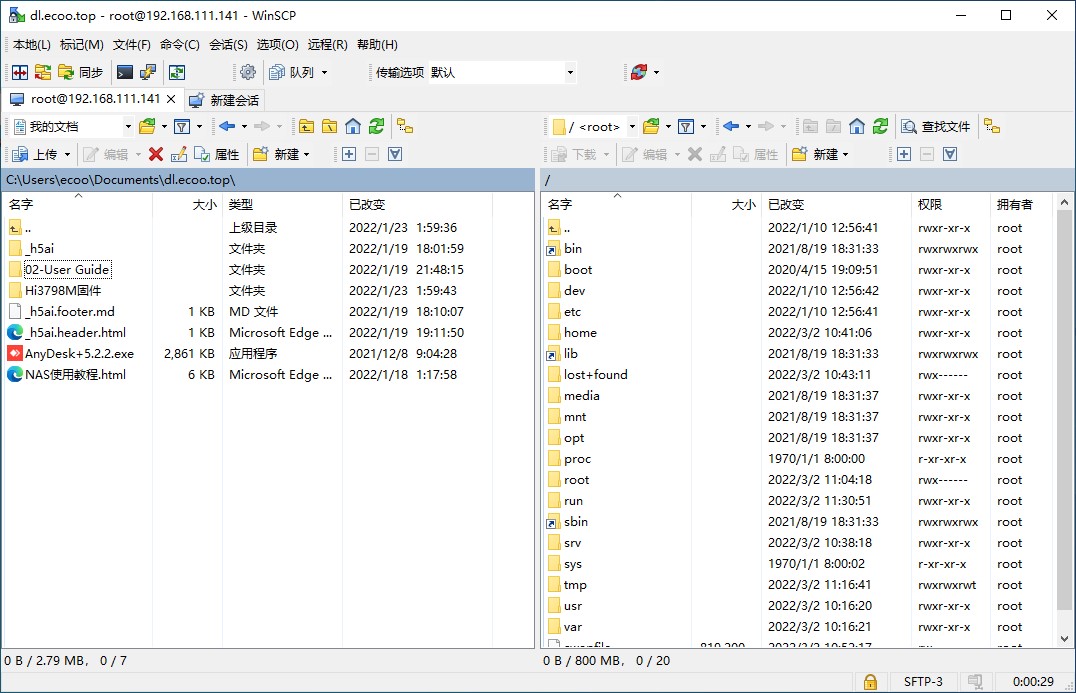The width and height of the screenshot is (1076, 693).
Task: Toggle the remote directory tree icon
Action: coord(991,126)
